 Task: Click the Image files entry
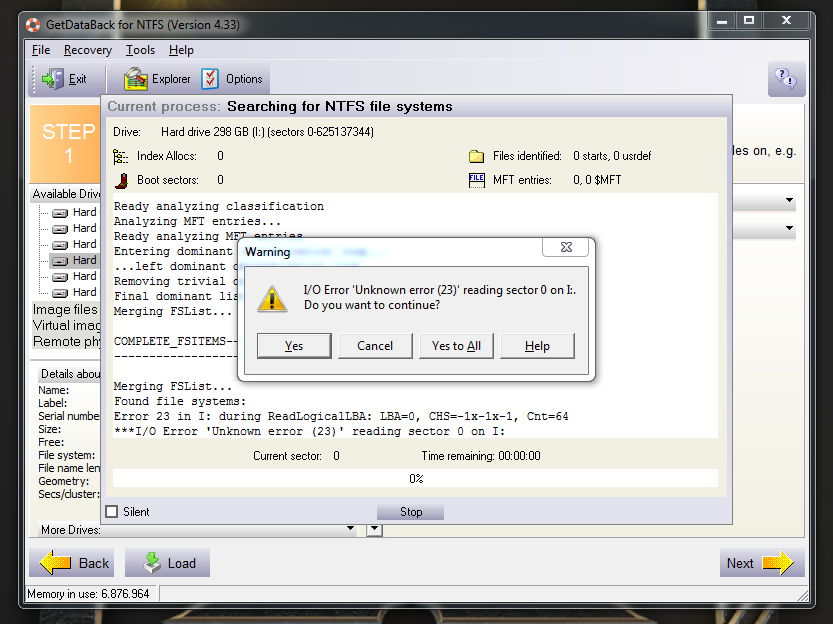[65, 309]
